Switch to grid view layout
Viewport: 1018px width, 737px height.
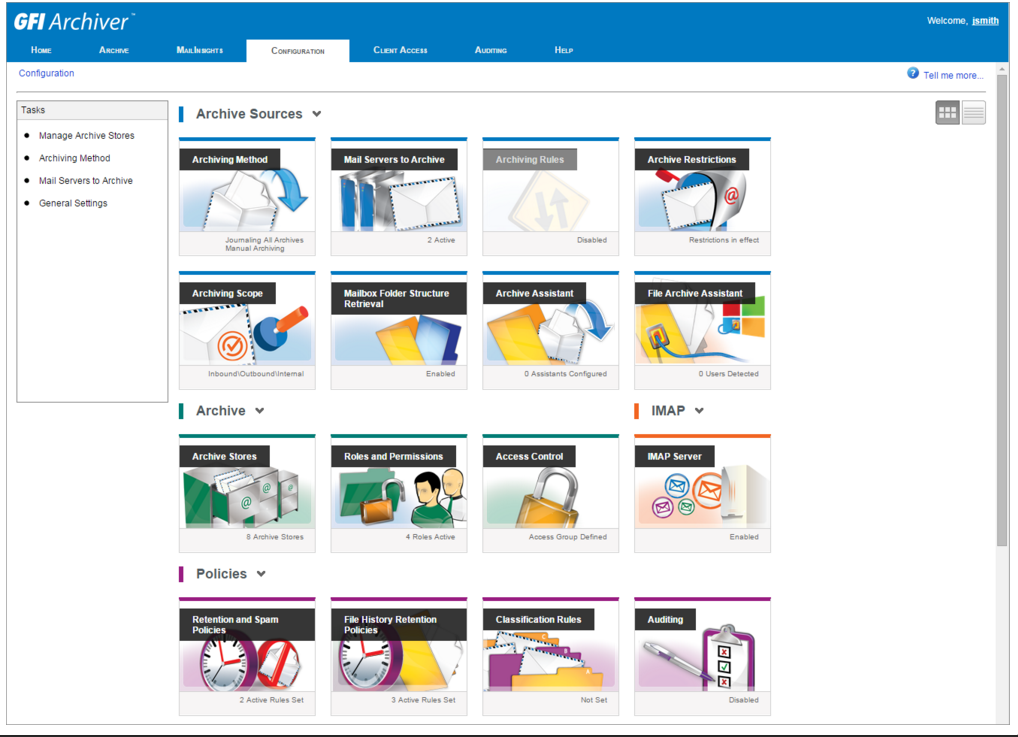[946, 112]
